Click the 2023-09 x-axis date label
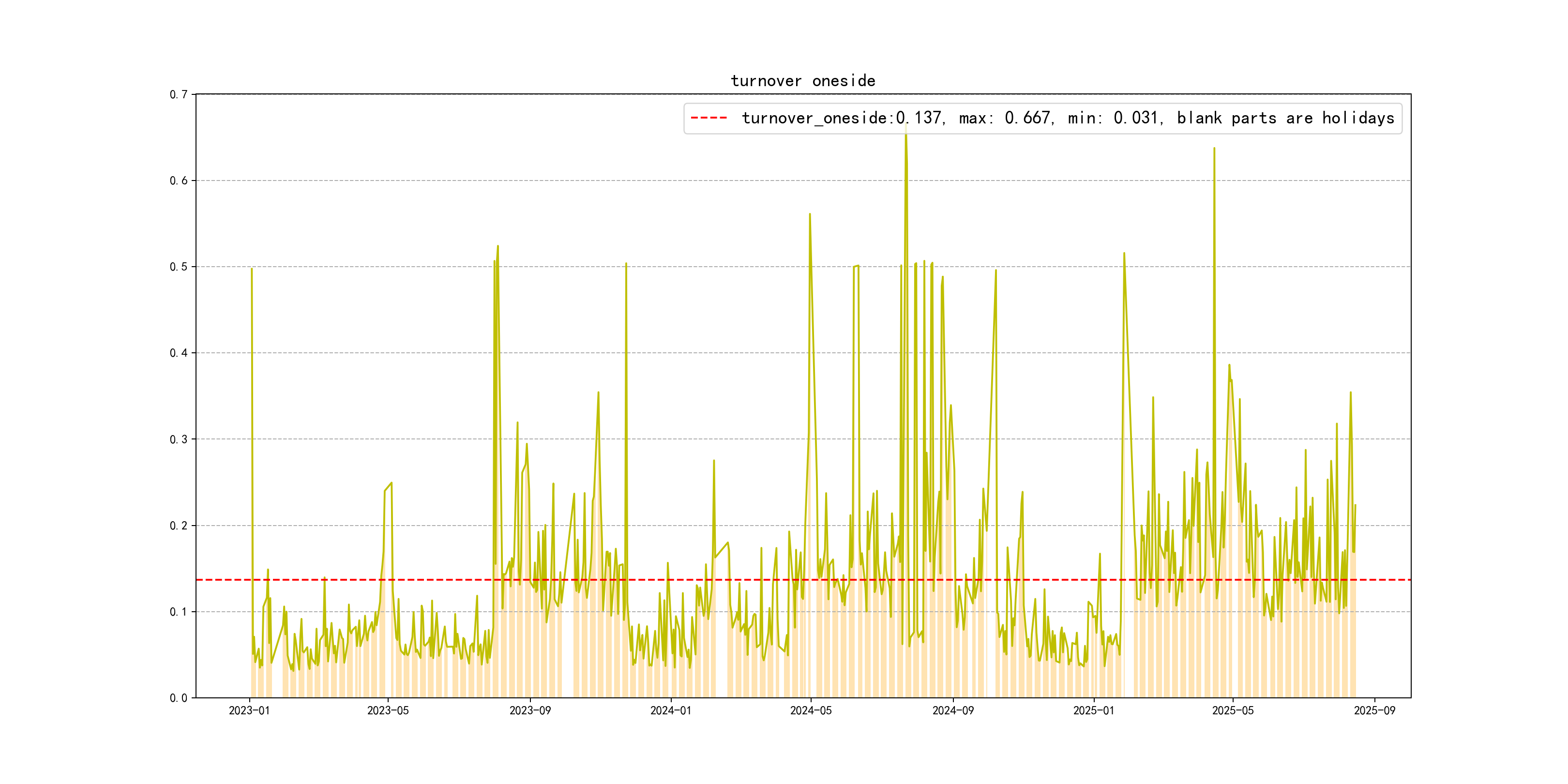 click(530, 711)
